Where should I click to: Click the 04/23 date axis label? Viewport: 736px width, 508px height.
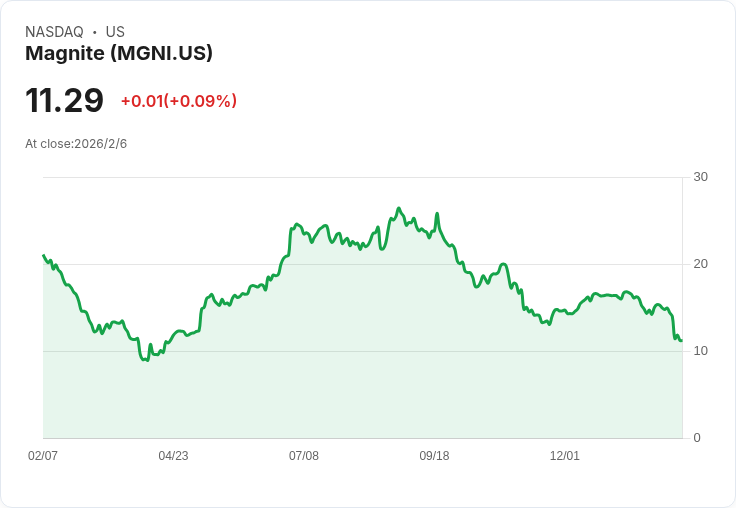tap(173, 456)
